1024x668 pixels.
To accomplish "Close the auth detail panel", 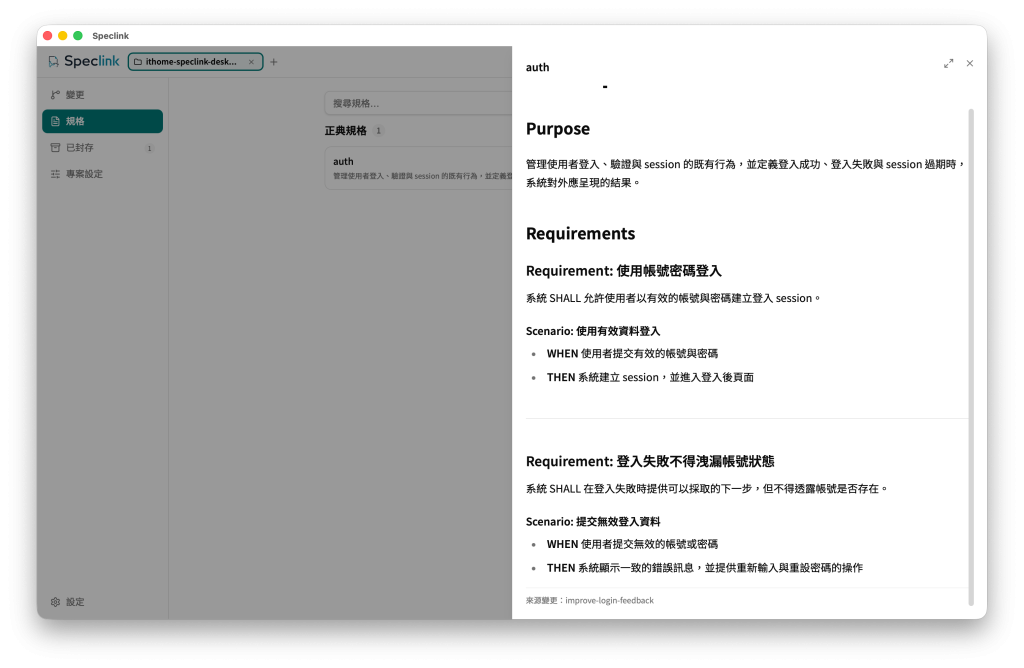I will click(970, 63).
